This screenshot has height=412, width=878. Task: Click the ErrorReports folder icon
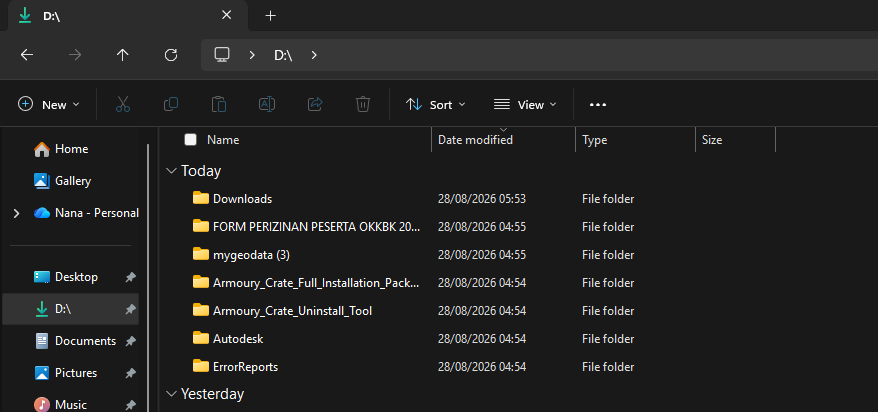pos(200,366)
